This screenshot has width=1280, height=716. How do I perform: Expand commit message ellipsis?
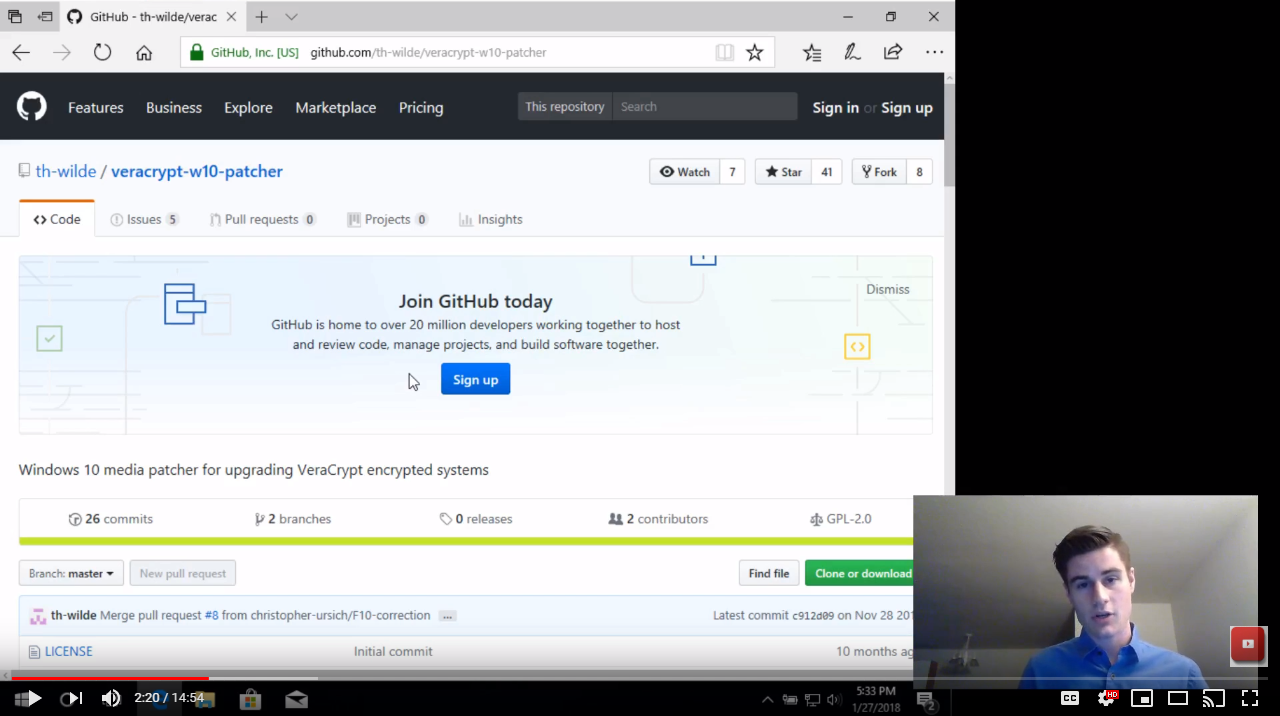point(448,616)
